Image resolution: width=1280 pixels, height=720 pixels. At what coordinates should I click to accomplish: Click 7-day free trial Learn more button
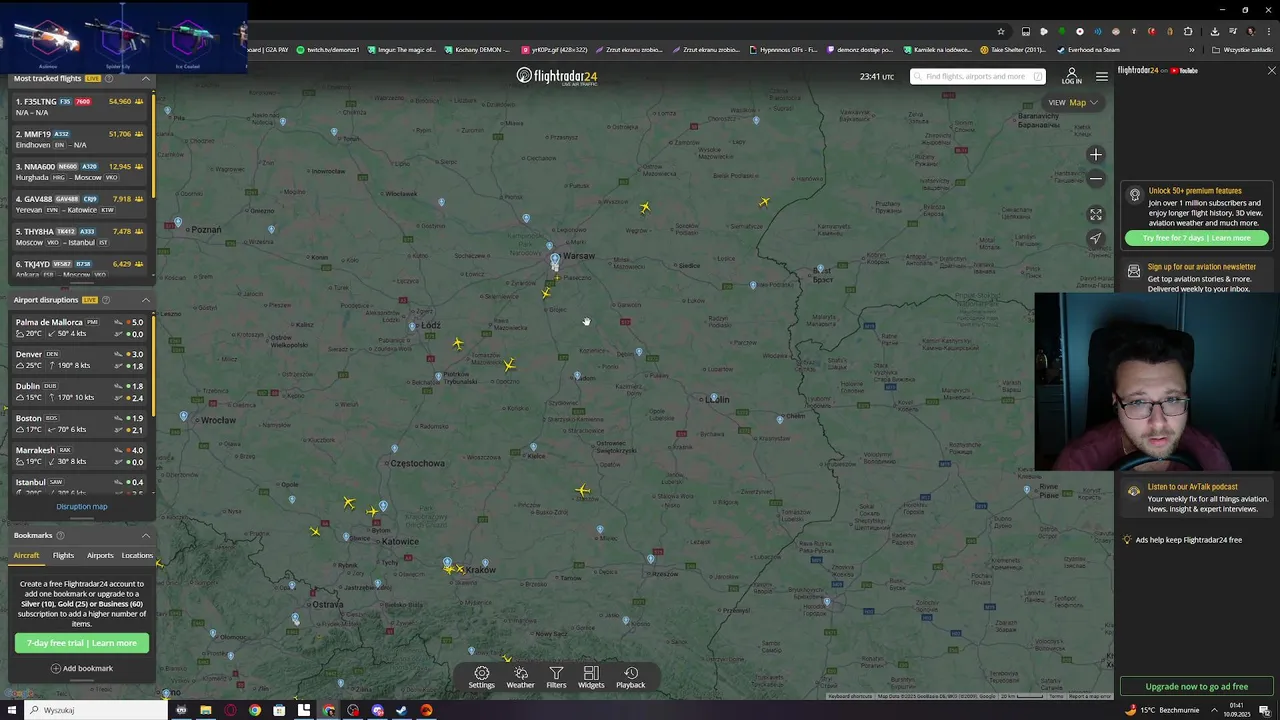coord(82,643)
